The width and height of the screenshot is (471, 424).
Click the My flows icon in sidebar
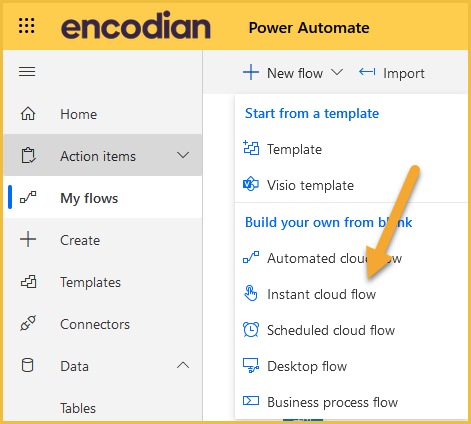28,197
